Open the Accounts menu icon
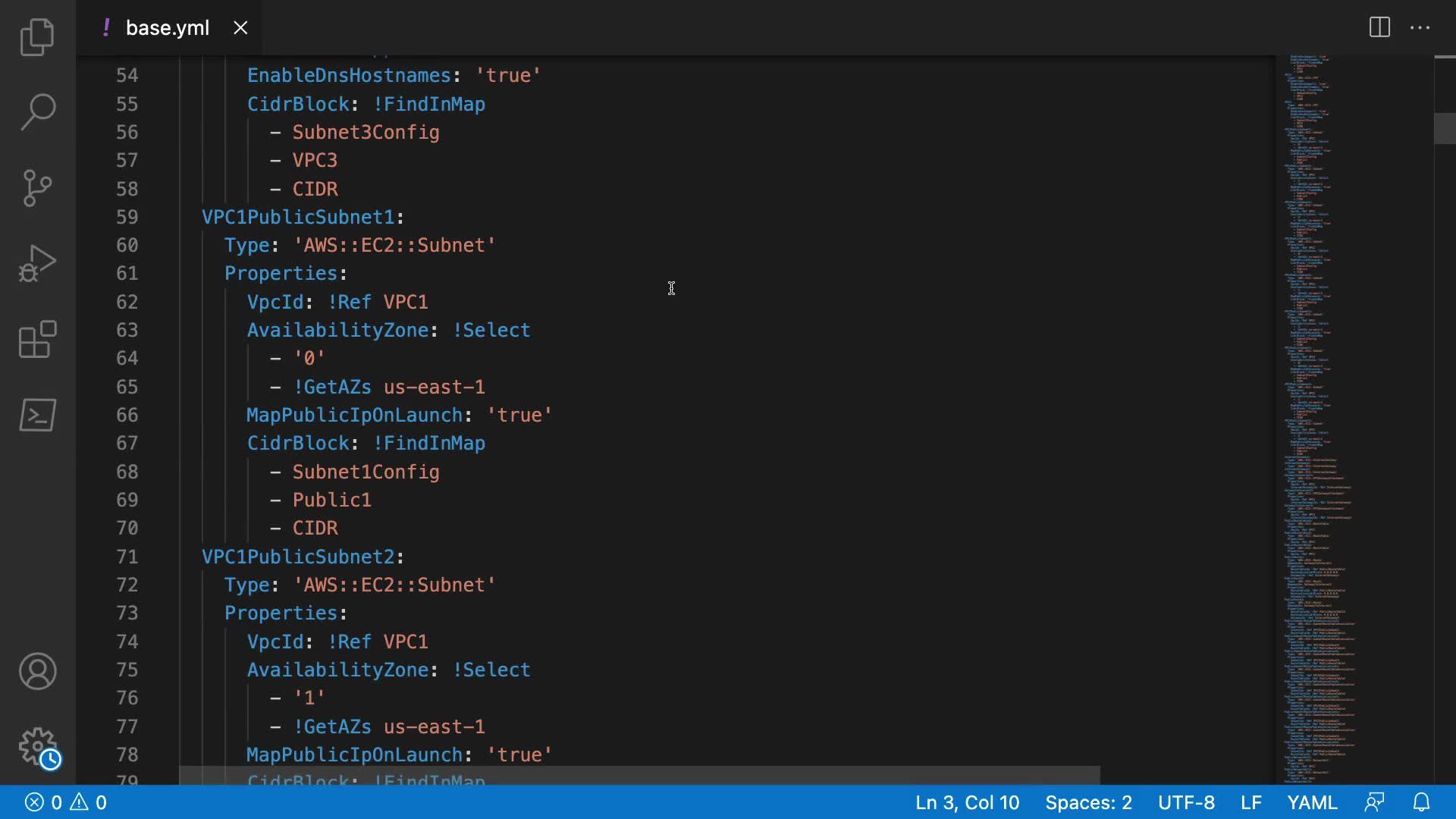Screen dimensions: 1456x819 [x=37, y=671]
